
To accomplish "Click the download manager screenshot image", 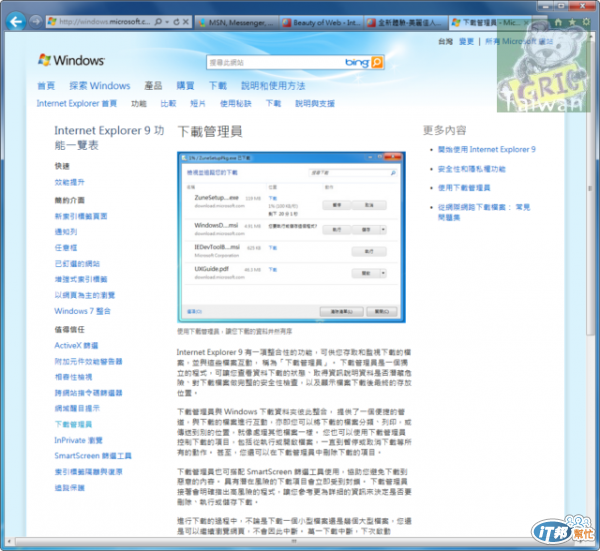I will coord(291,237).
